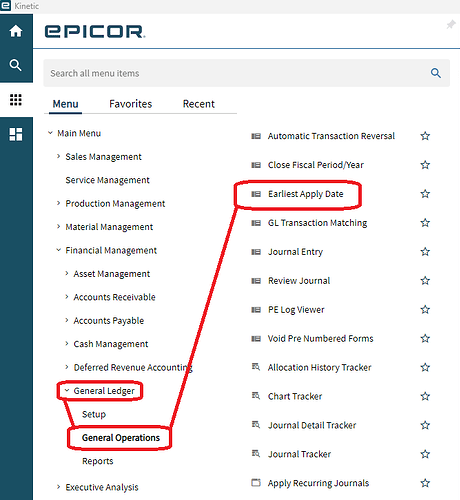
Task: Click the Kinetic app logo icon
Action: (x=5, y=6)
